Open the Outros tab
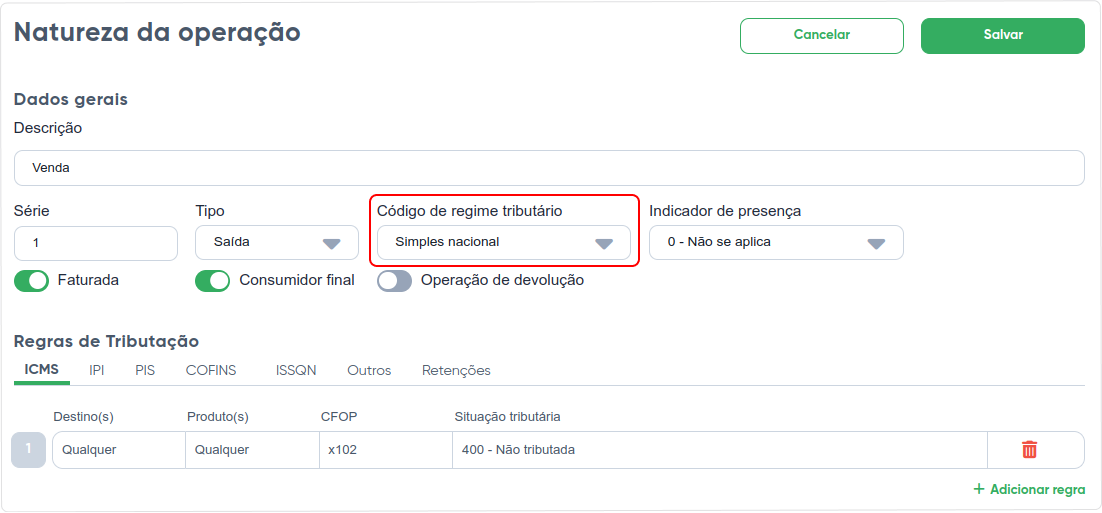The height and width of the screenshot is (513, 1102). (369, 370)
